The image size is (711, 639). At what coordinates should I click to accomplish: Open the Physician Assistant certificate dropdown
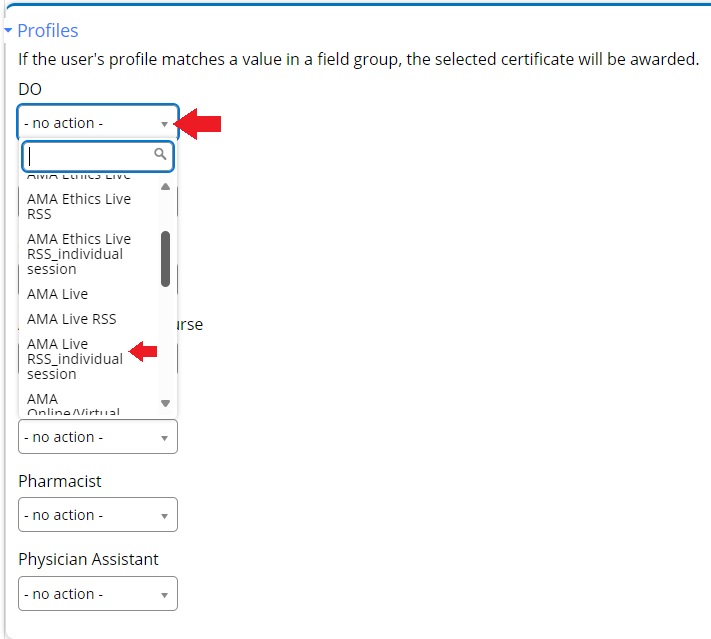(97, 594)
